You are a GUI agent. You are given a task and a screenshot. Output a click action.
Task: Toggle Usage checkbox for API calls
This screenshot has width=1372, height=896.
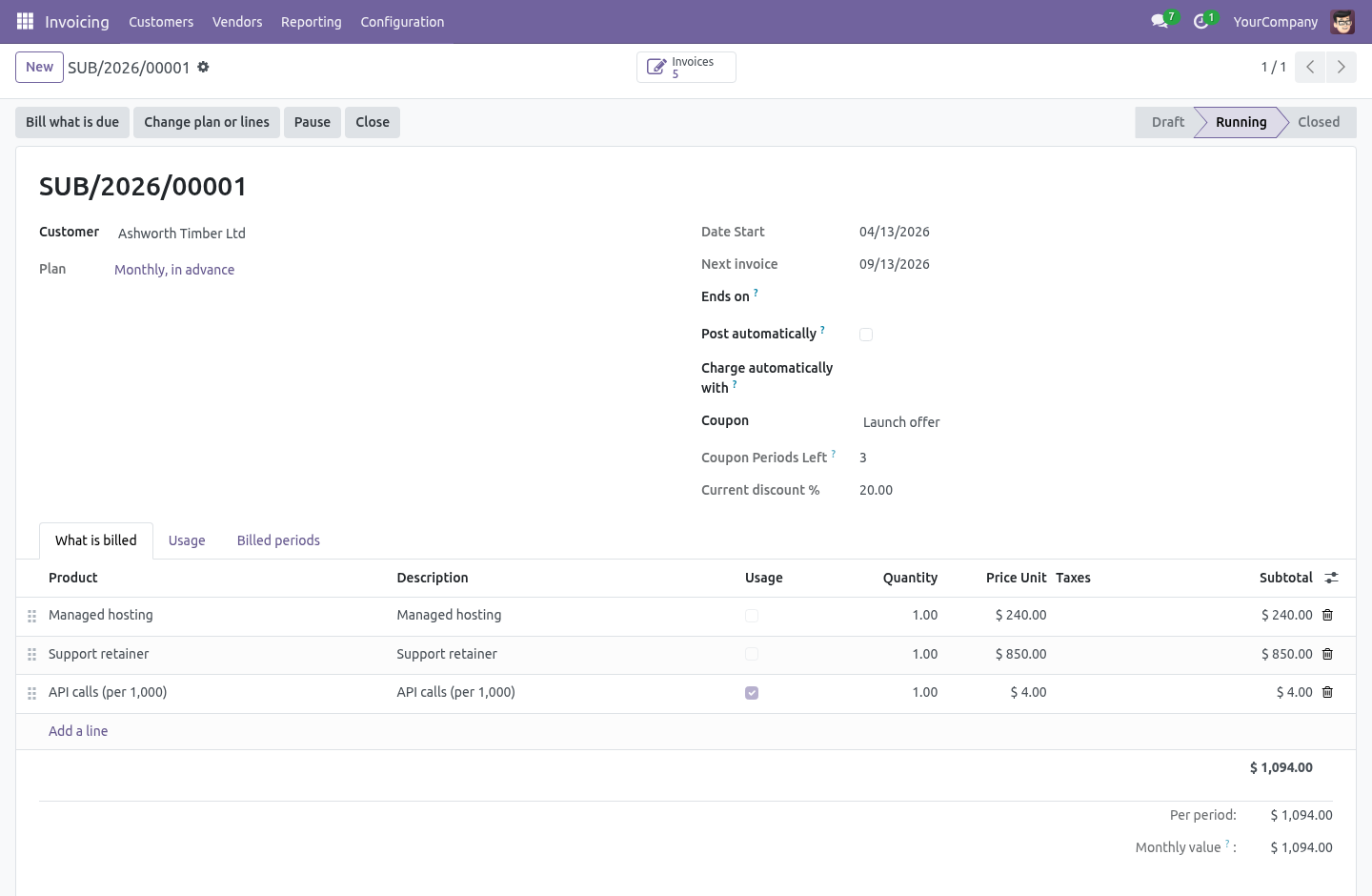click(x=752, y=693)
